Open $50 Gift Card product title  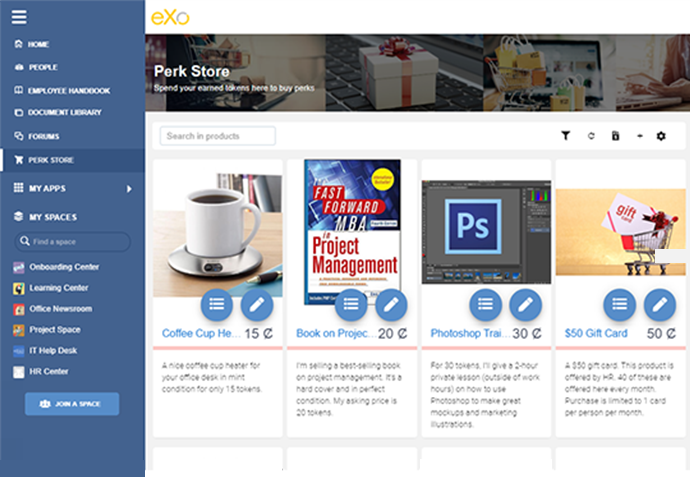coord(596,334)
